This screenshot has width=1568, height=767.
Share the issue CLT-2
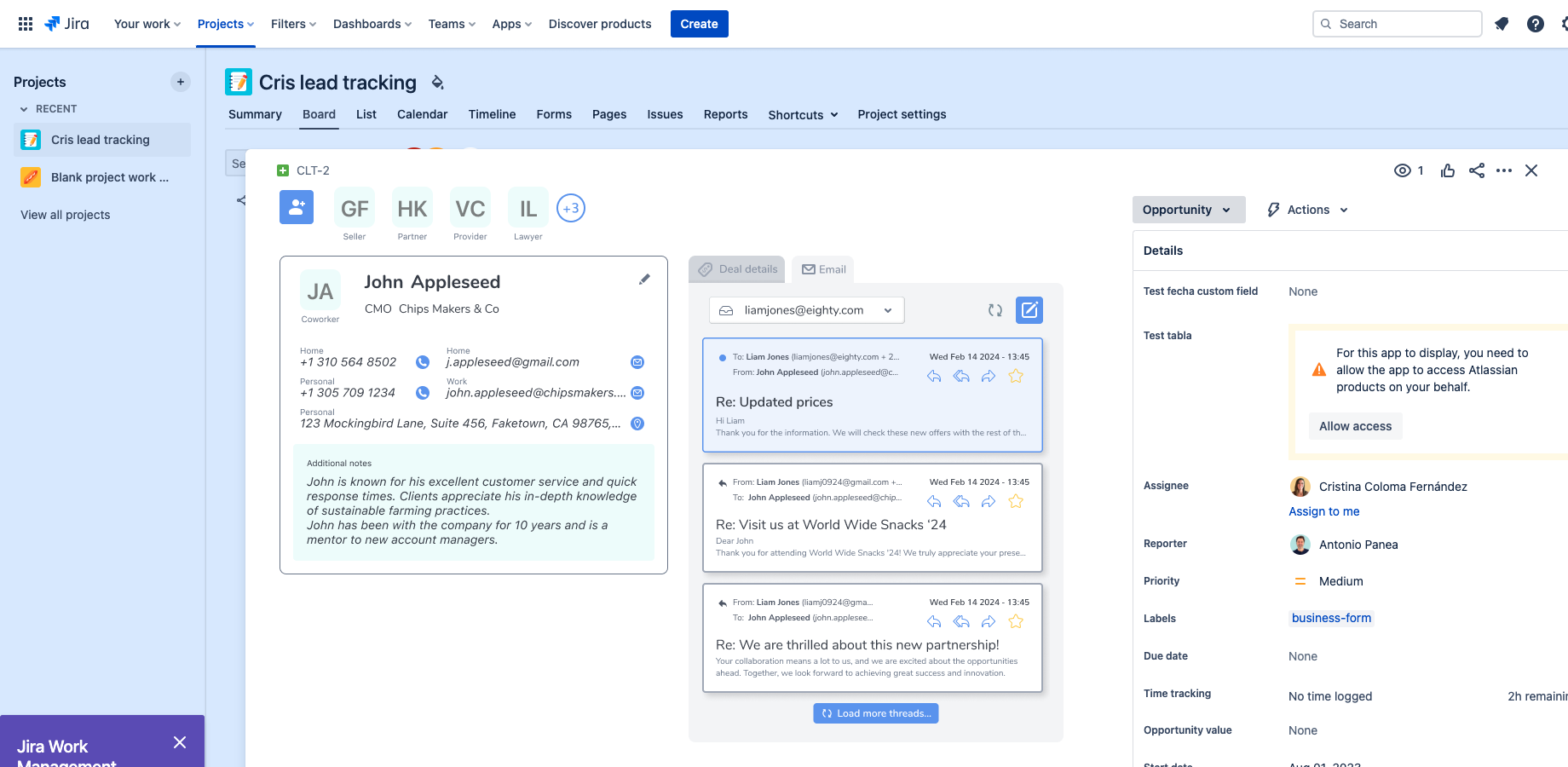pyautogui.click(x=1477, y=170)
